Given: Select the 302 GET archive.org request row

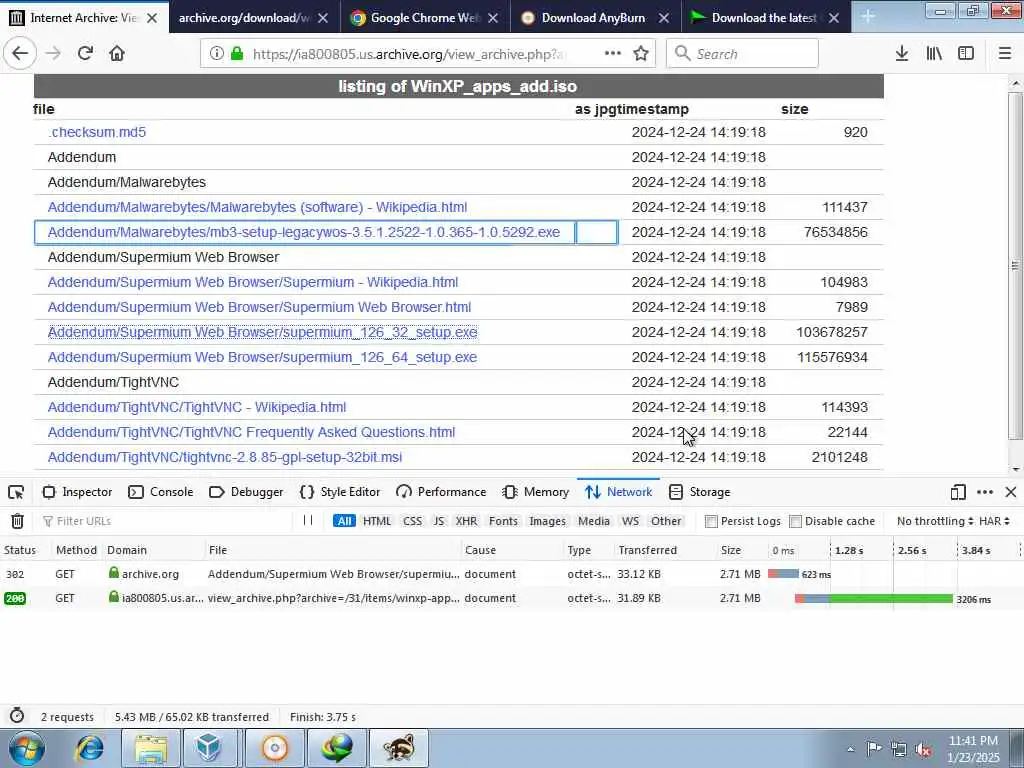Looking at the screenshot, I should pos(512,574).
